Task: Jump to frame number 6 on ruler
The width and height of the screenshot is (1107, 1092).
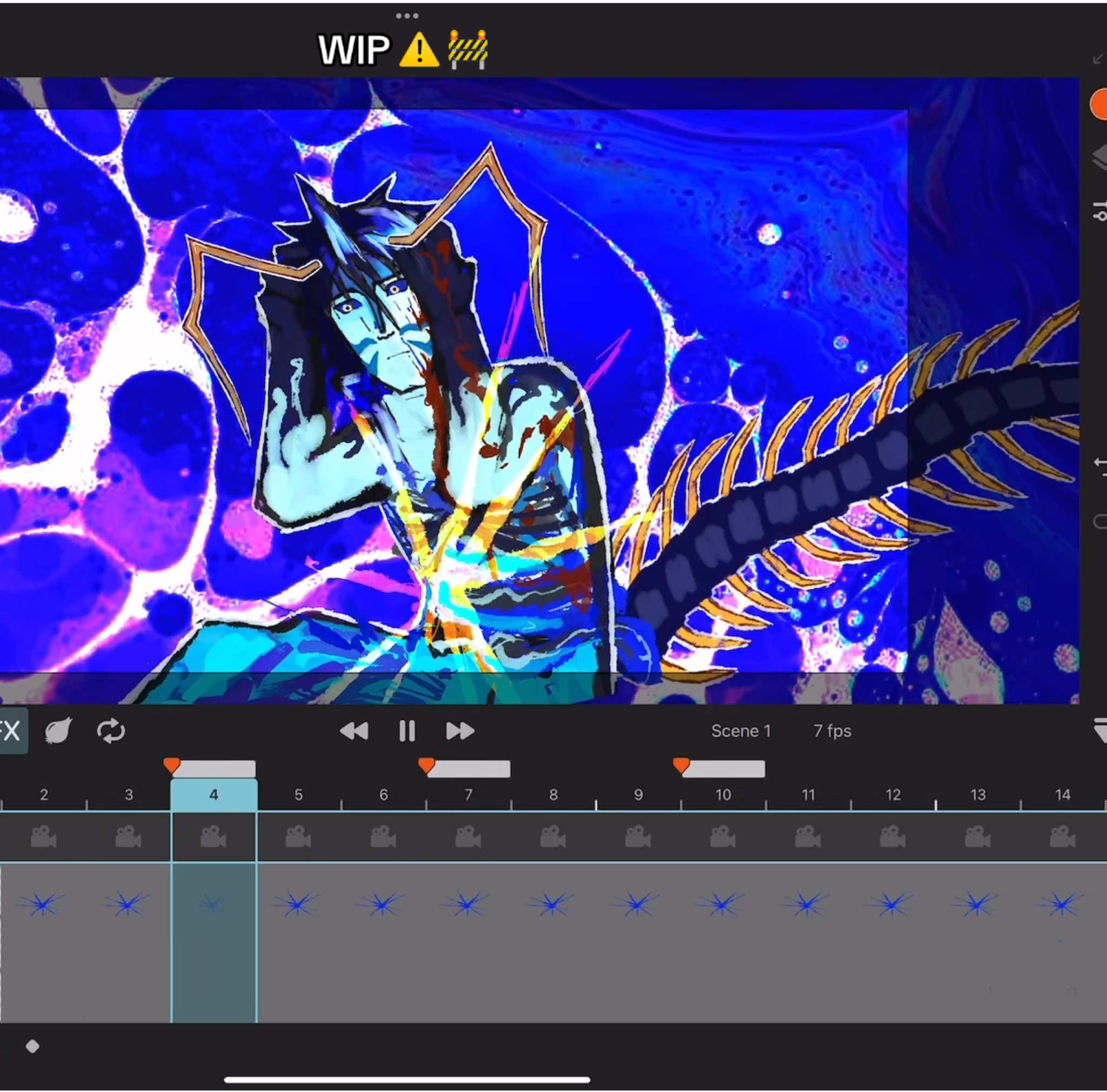Action: pyautogui.click(x=383, y=795)
